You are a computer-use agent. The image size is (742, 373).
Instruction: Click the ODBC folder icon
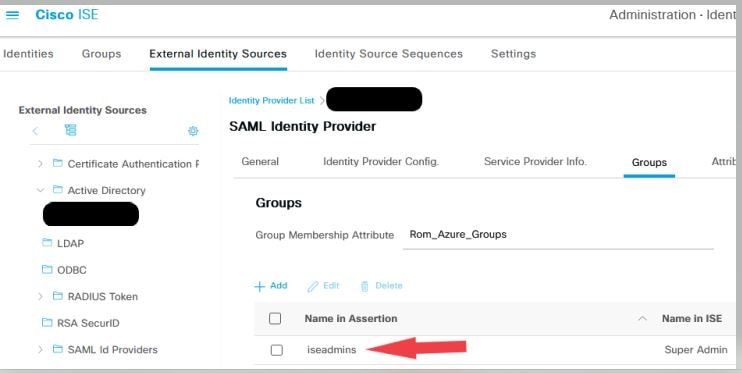pos(47,269)
